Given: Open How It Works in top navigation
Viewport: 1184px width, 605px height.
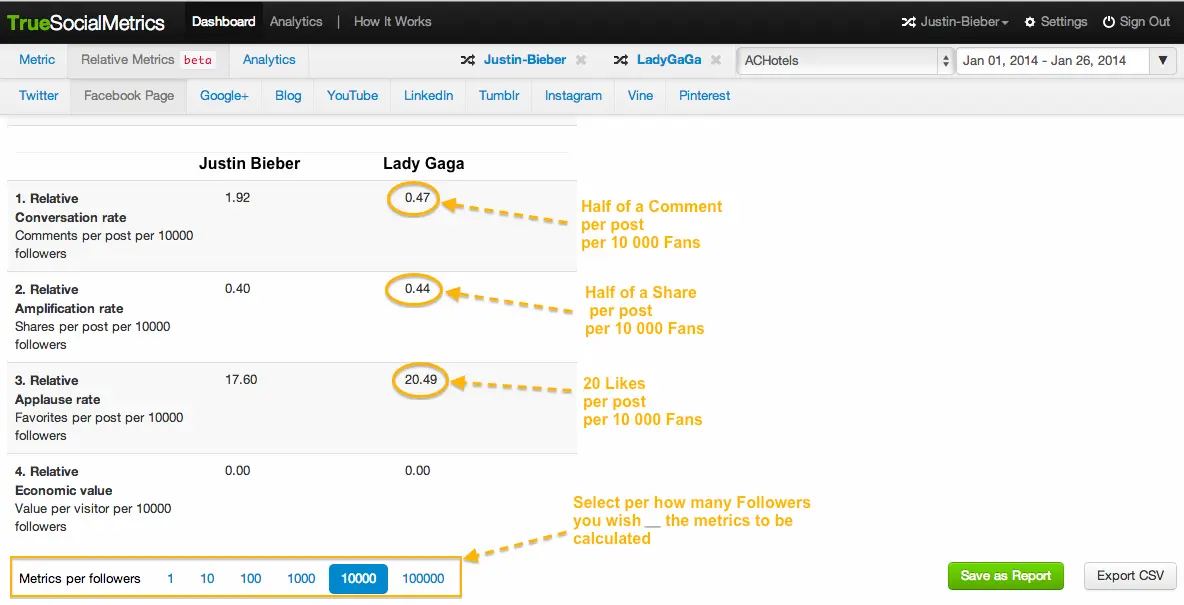Looking at the screenshot, I should pyautogui.click(x=392, y=22).
